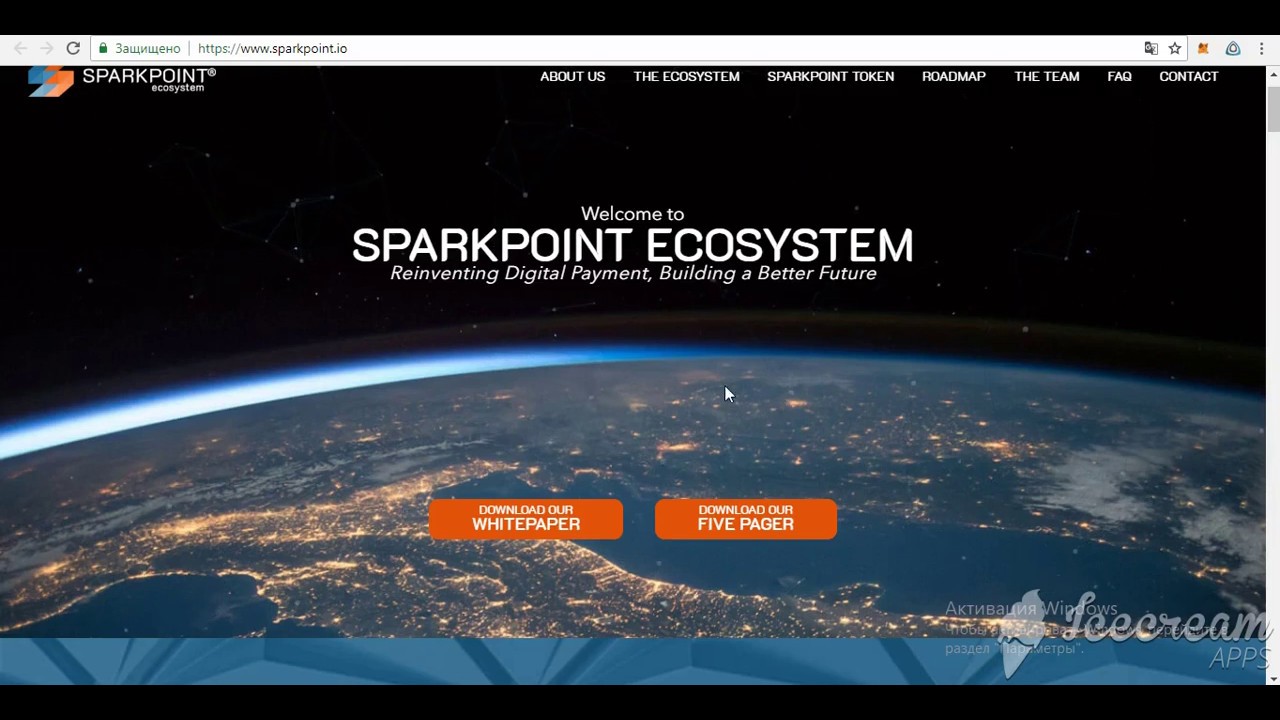This screenshot has width=1280, height=720.
Task: Open the teal triangle extension icon
Action: 1233,48
